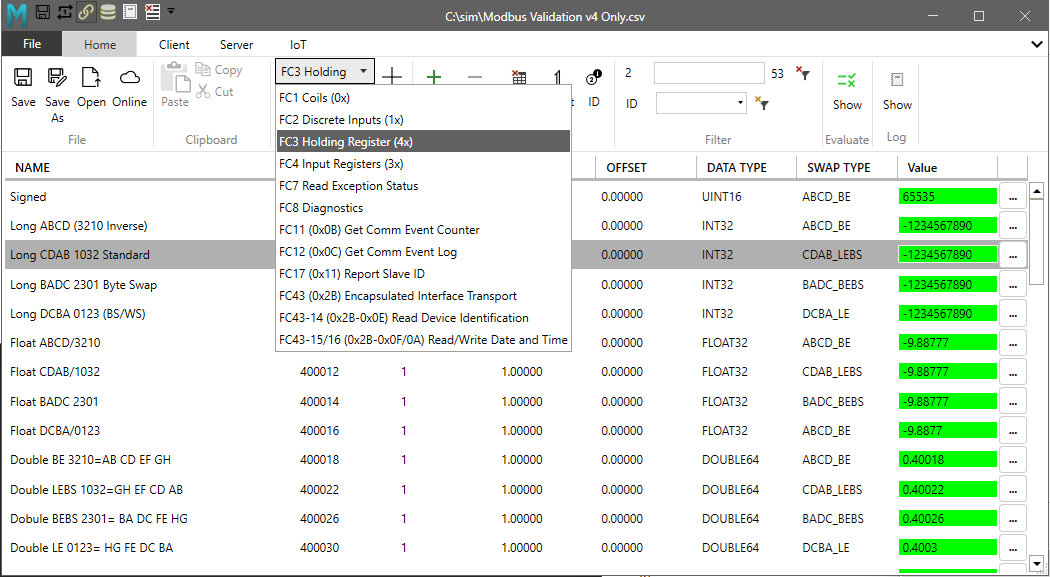Viewport: 1050px width, 577px height.
Task: Open the quick access toolbar customize arrow
Action: click(x=171, y=11)
